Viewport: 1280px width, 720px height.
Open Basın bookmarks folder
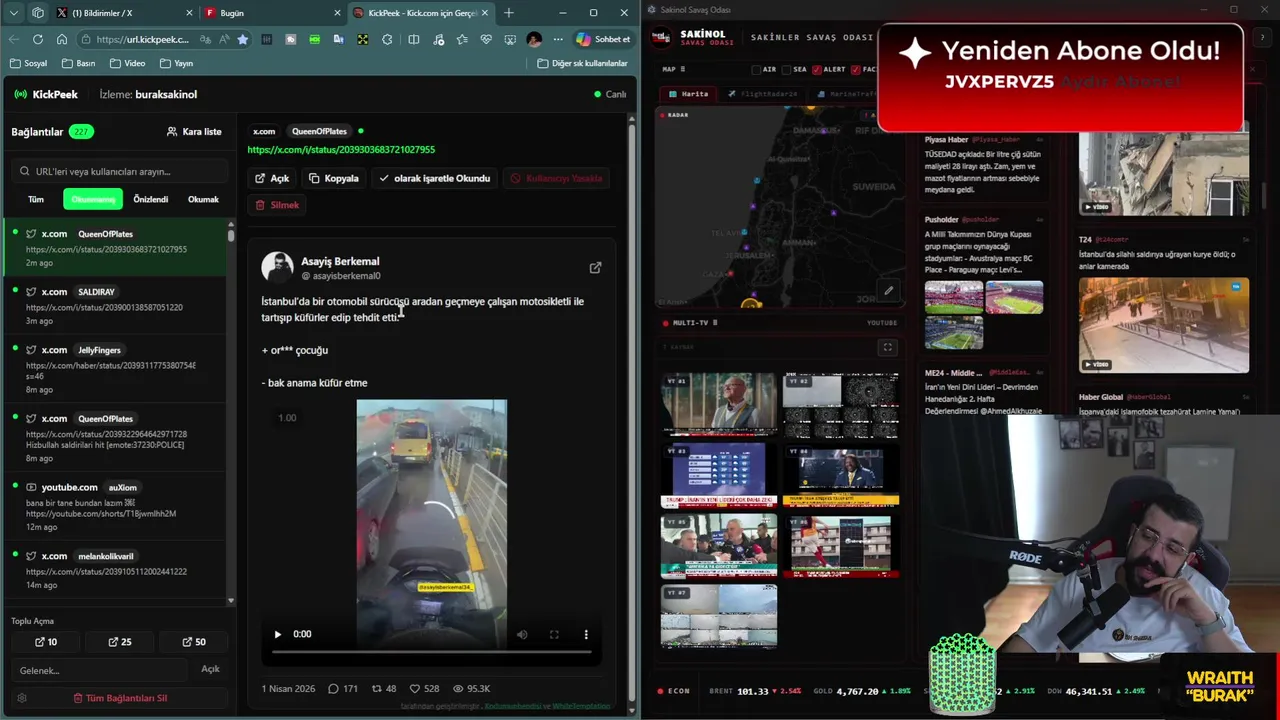tap(78, 63)
